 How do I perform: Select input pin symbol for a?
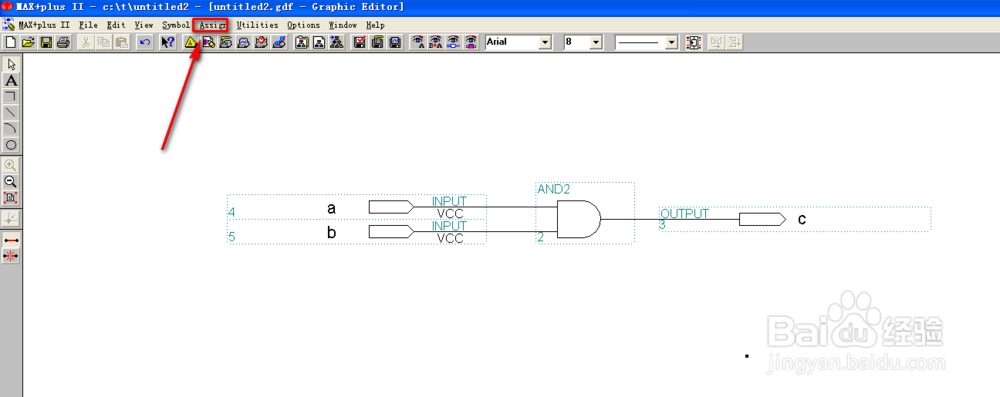(x=392, y=207)
